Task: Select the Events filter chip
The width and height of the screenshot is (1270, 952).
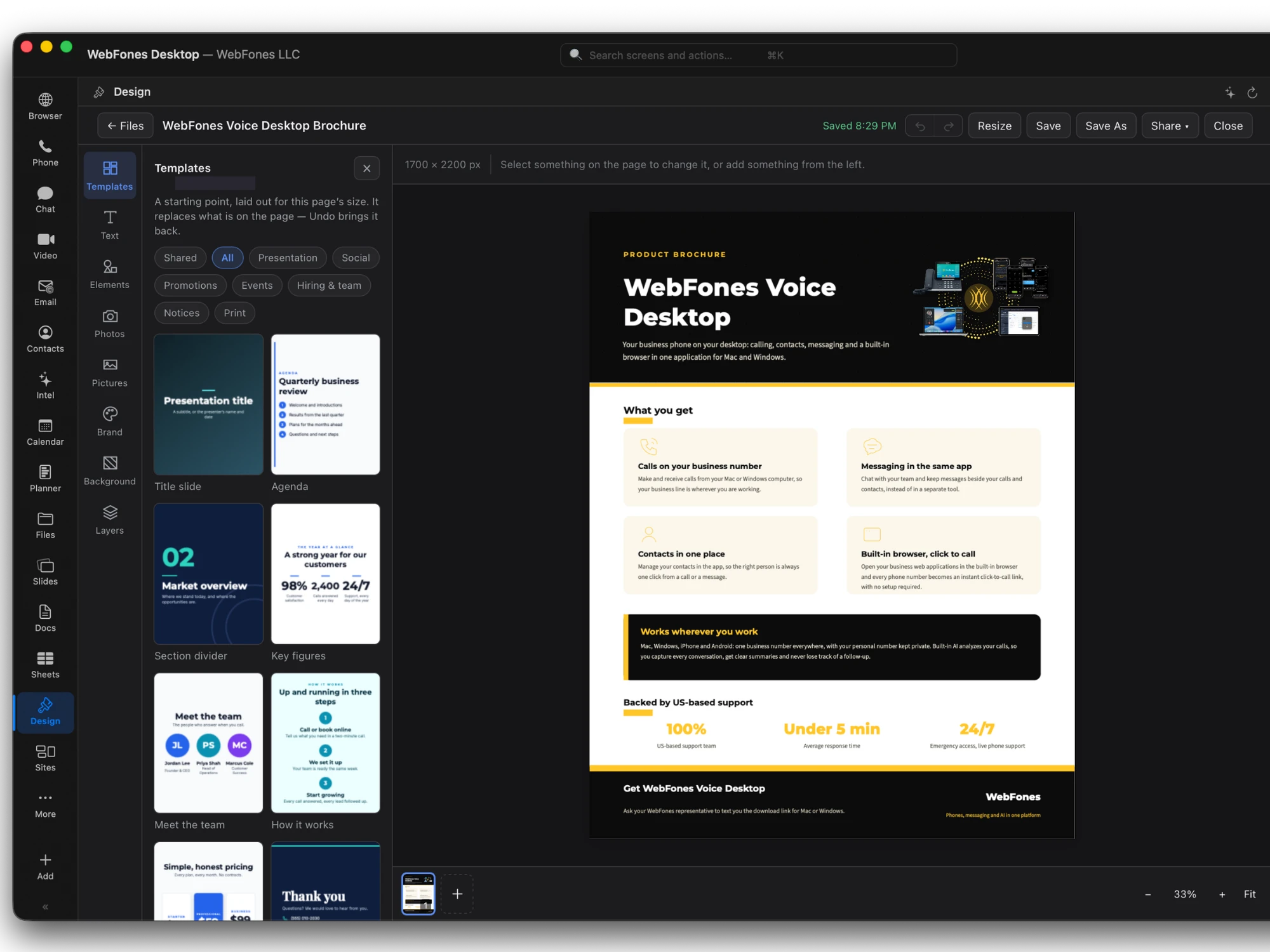Action: coord(257,286)
